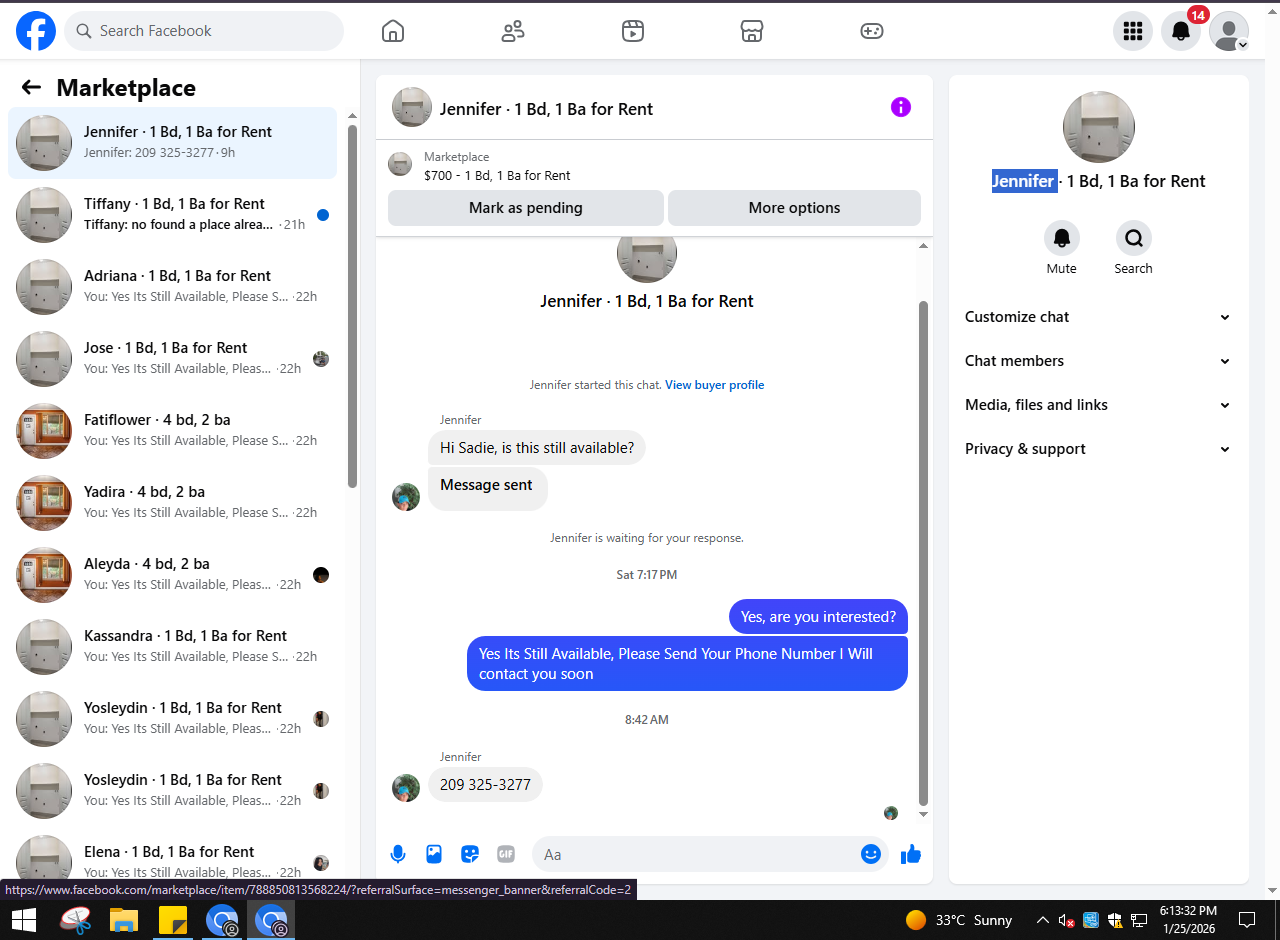Click the Mark as pending button

click(526, 208)
